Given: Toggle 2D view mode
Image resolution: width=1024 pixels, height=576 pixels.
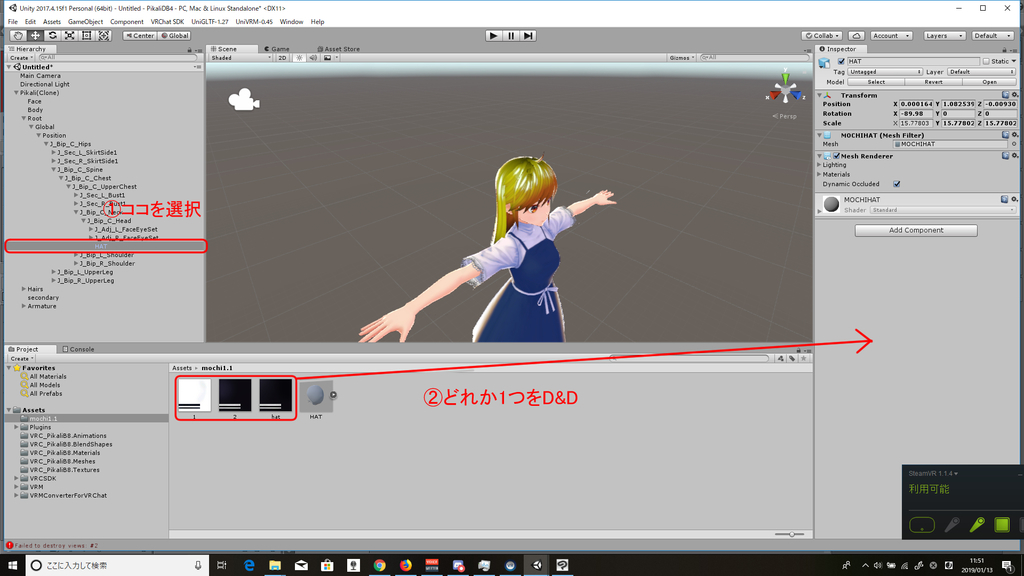Looking at the screenshot, I should coord(282,57).
